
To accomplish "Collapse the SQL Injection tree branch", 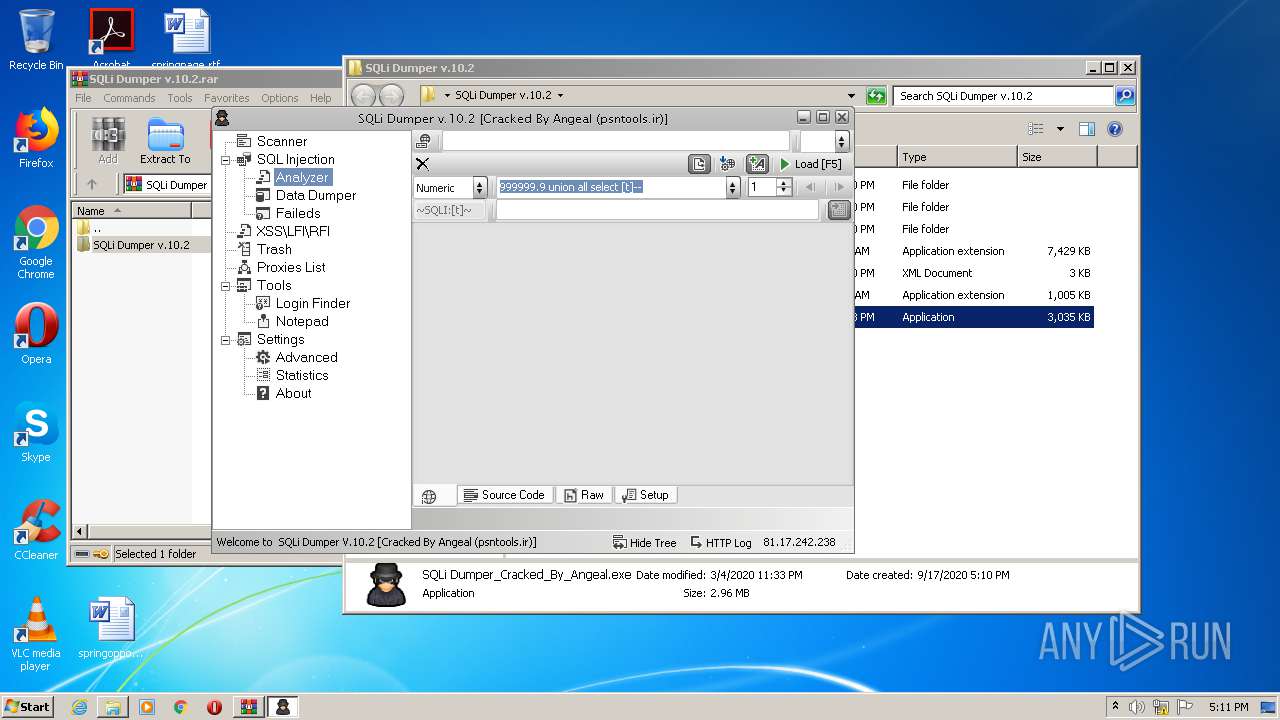I will coord(226,160).
